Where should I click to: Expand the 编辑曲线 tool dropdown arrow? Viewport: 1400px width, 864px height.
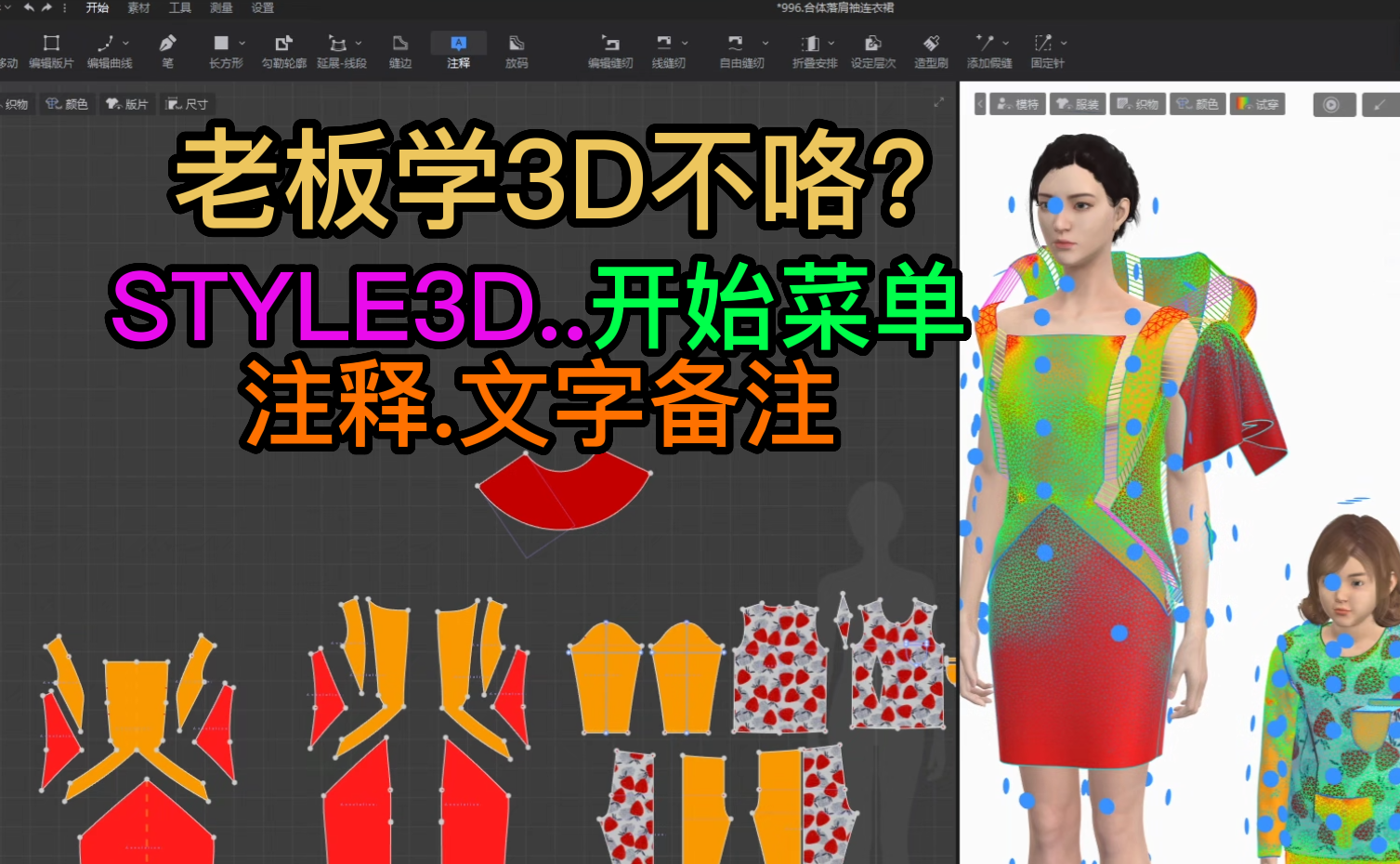pyautogui.click(x=126, y=43)
